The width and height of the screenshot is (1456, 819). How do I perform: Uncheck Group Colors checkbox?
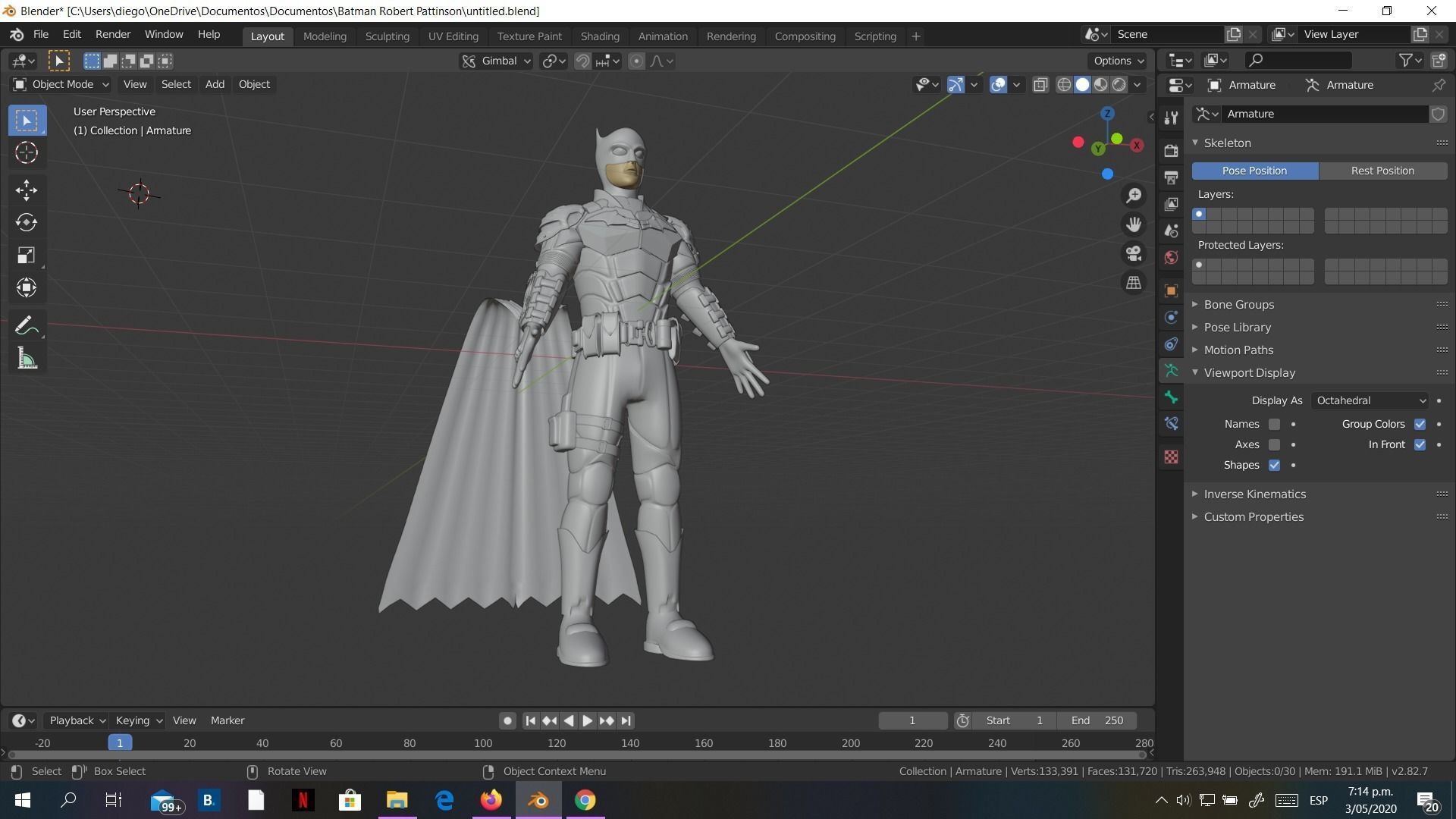(1420, 424)
